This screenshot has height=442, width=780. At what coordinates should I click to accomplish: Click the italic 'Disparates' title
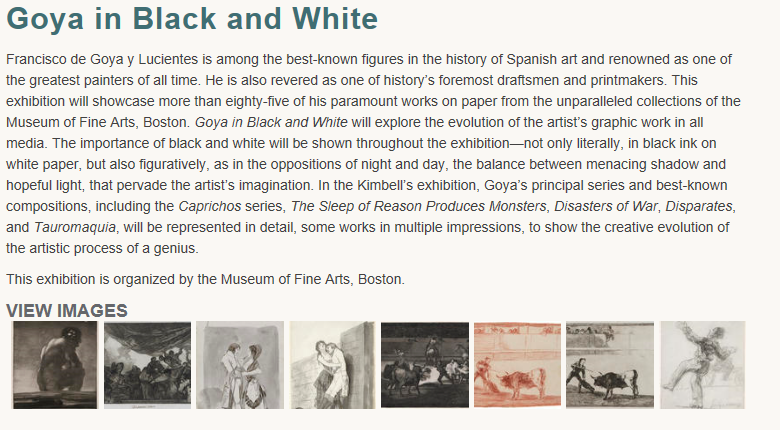pos(700,206)
